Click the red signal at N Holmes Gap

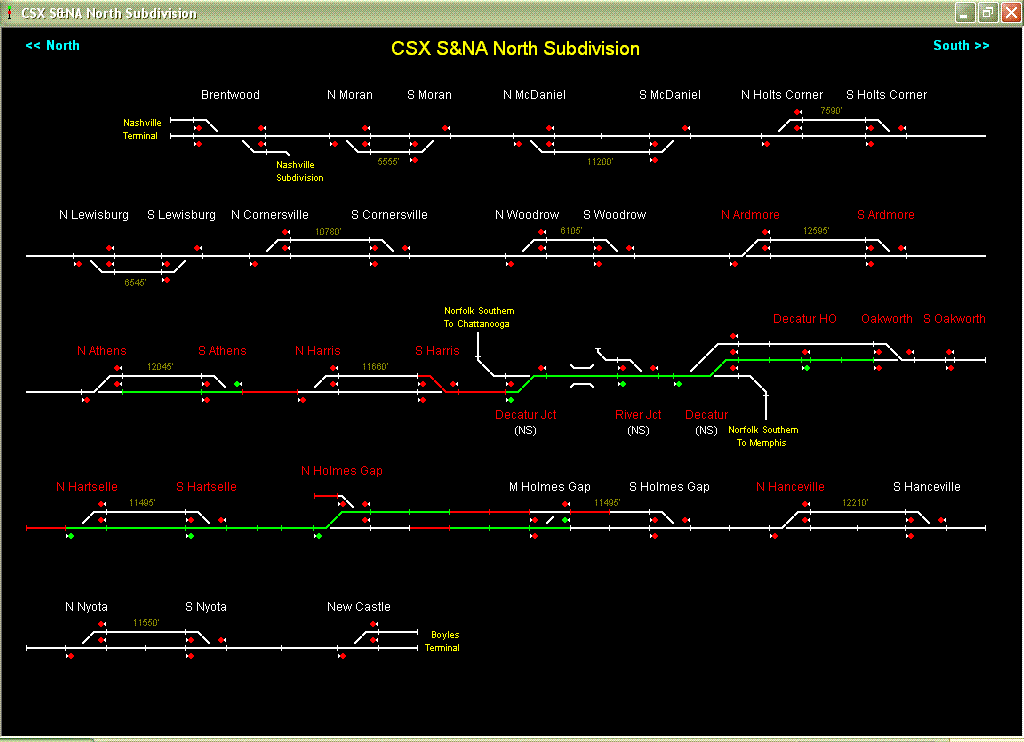click(x=343, y=503)
